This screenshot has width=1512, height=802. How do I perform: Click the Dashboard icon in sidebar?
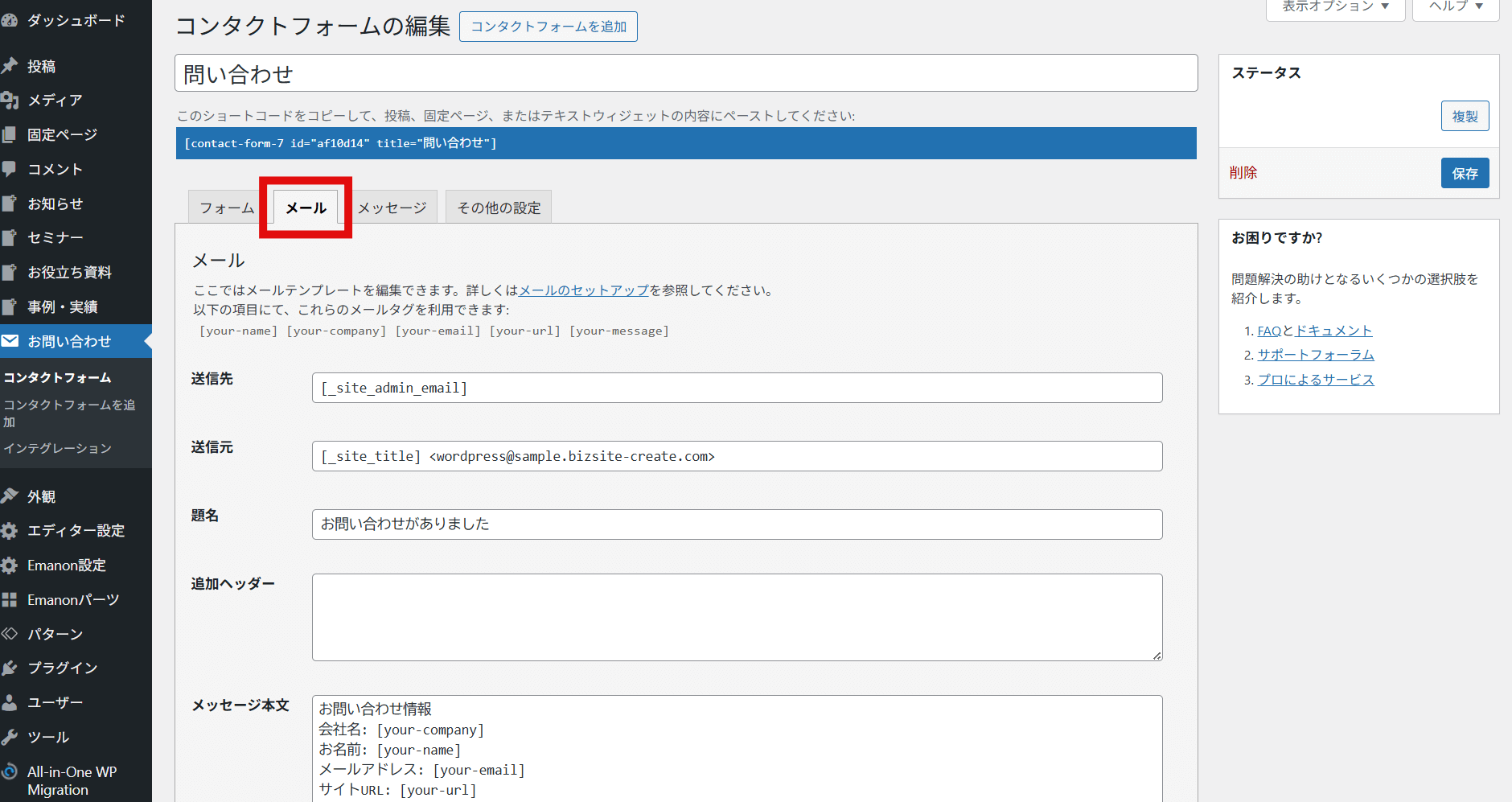(x=10, y=20)
